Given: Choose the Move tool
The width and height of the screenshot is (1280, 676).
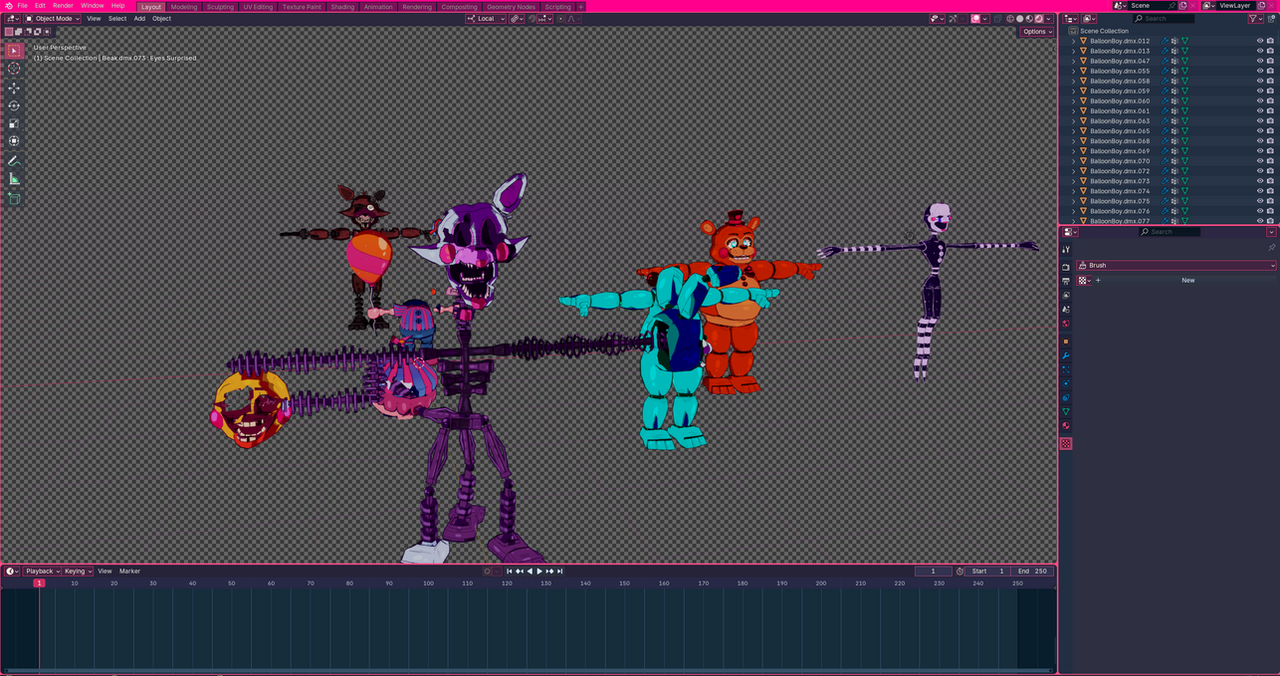Looking at the screenshot, I should click(14, 88).
